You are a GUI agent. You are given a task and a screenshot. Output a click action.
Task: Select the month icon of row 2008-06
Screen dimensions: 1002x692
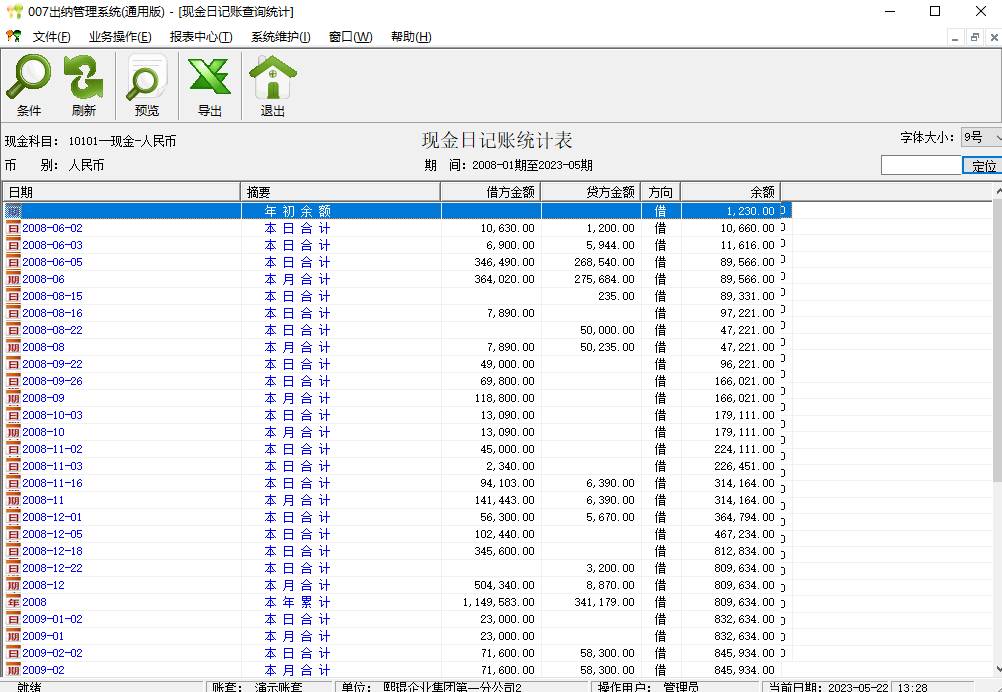point(13,279)
